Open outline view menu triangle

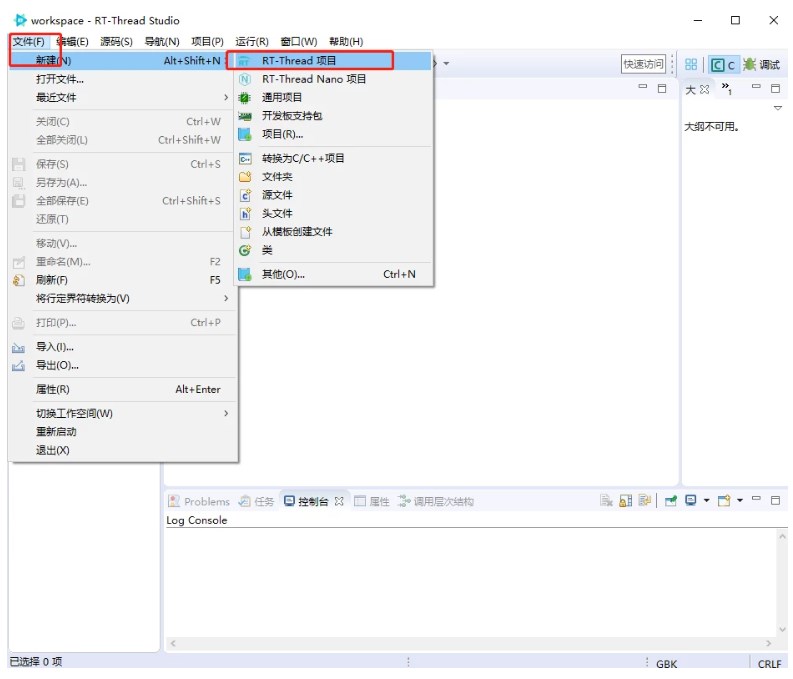pos(778,108)
